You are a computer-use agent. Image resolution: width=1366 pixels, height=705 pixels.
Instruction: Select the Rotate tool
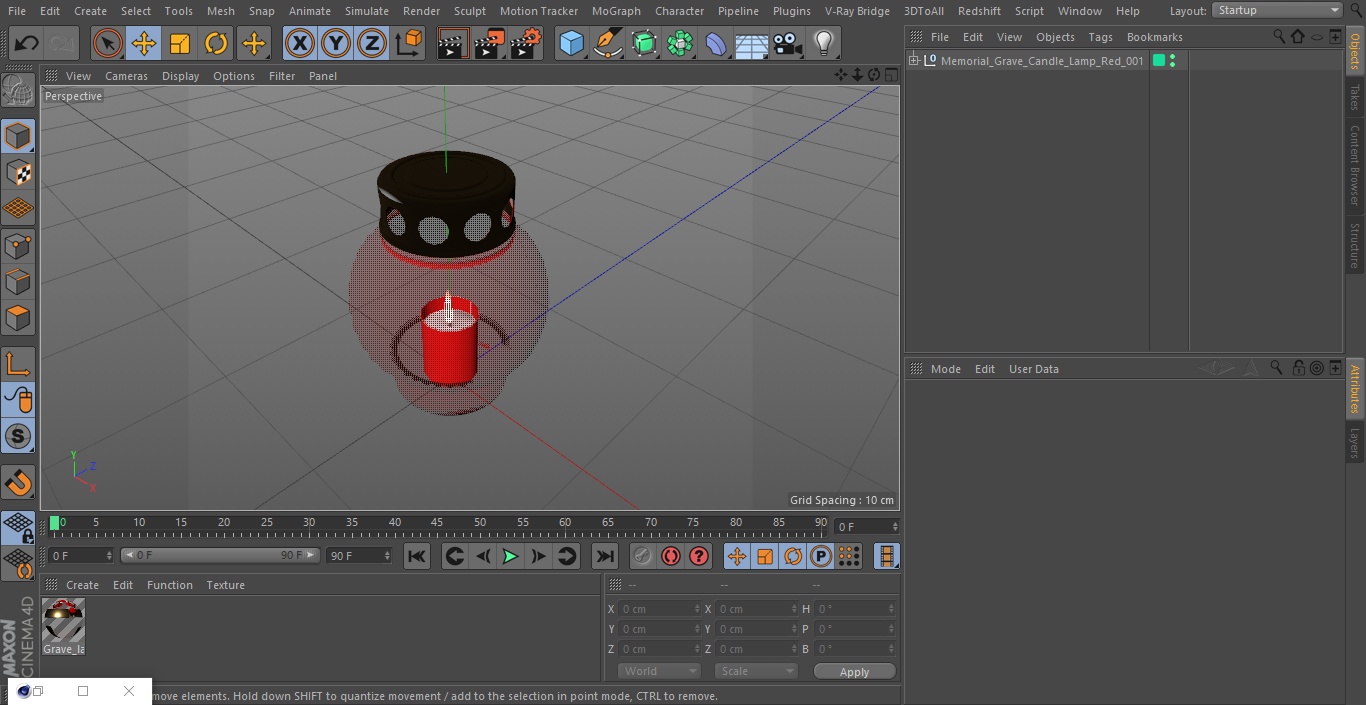tap(216, 43)
